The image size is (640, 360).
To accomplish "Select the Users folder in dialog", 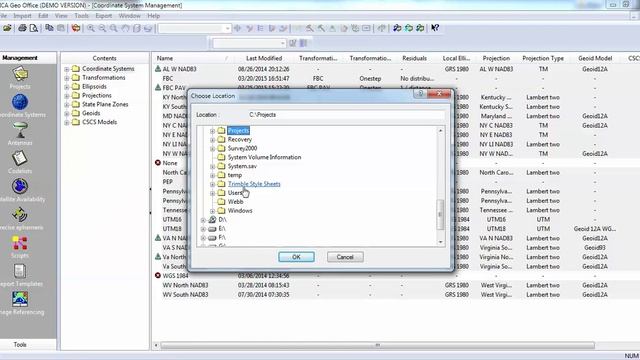I will 235,193.
